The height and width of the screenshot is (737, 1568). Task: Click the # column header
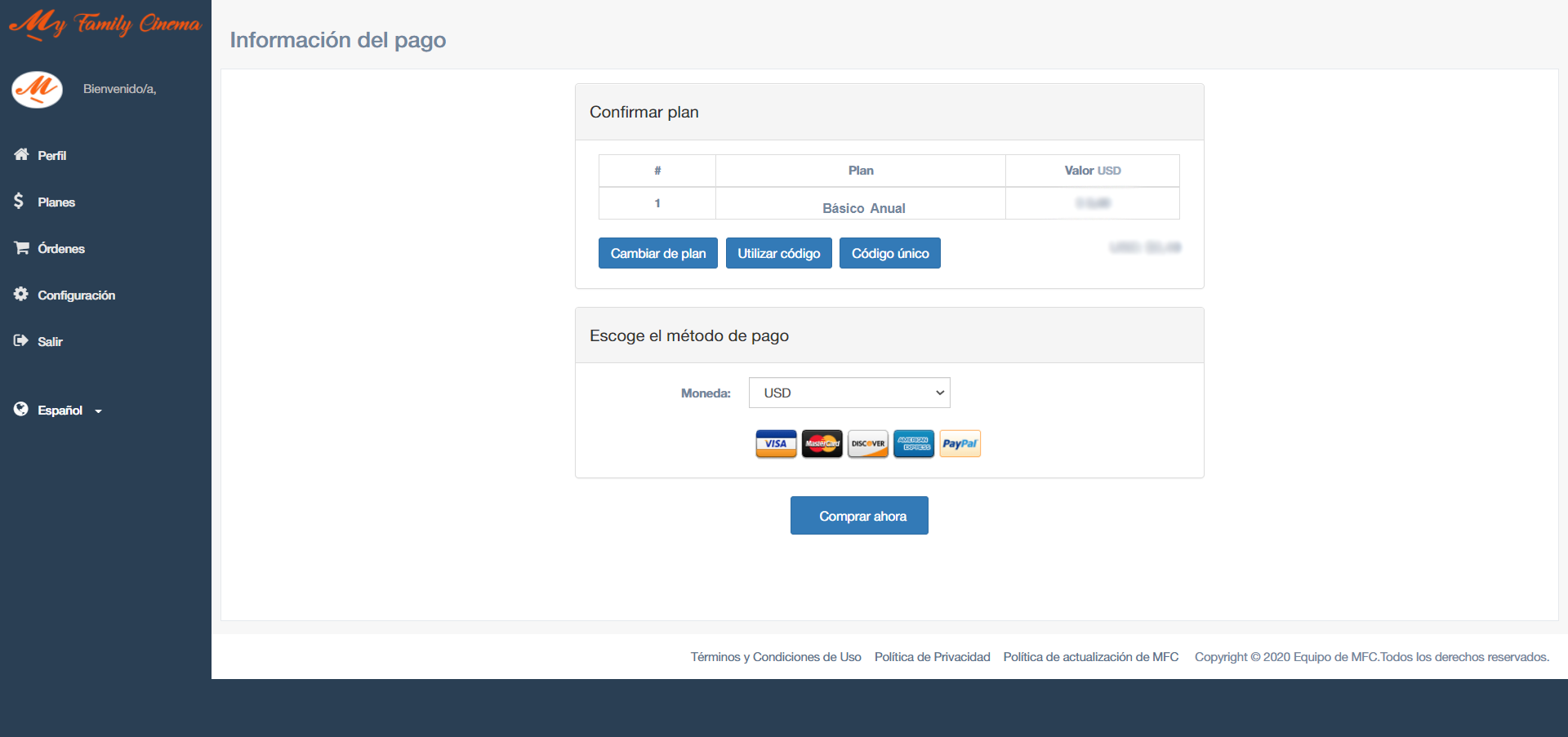pos(657,171)
